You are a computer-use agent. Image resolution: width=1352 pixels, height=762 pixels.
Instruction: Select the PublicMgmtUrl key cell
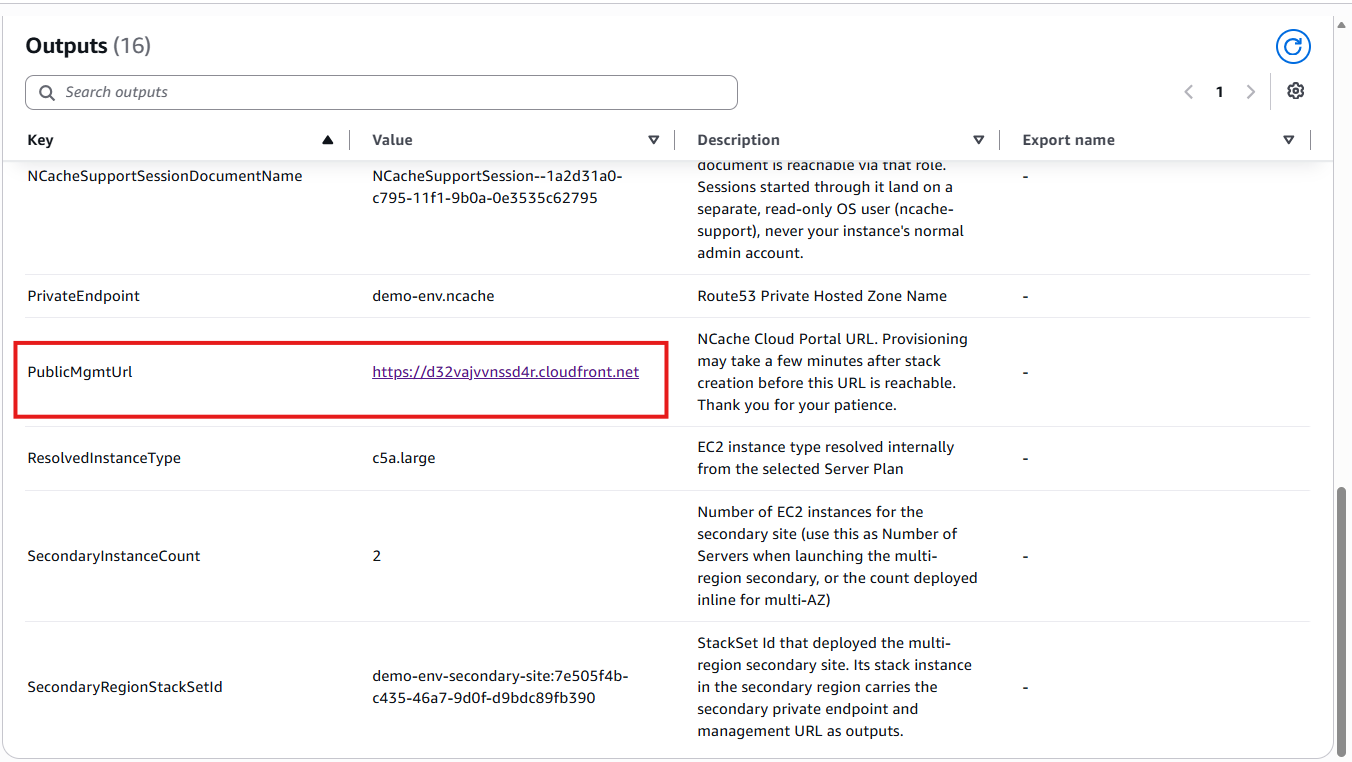click(x=80, y=372)
